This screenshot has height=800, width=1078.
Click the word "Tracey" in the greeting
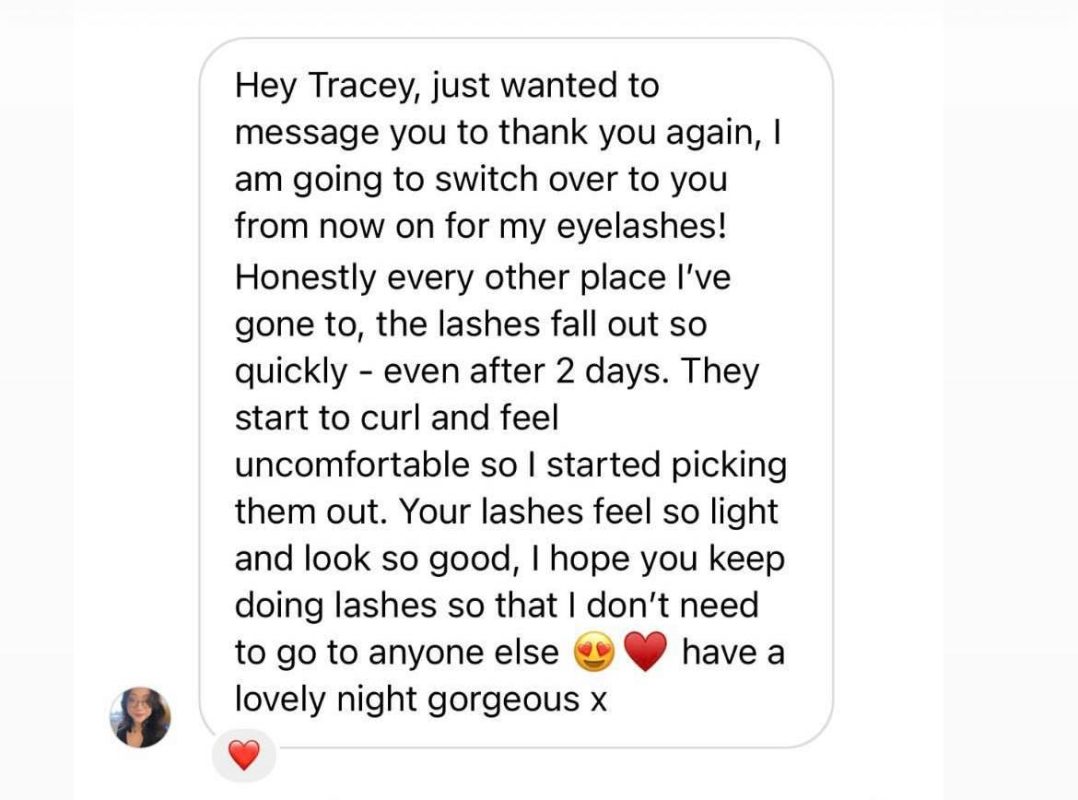click(356, 87)
